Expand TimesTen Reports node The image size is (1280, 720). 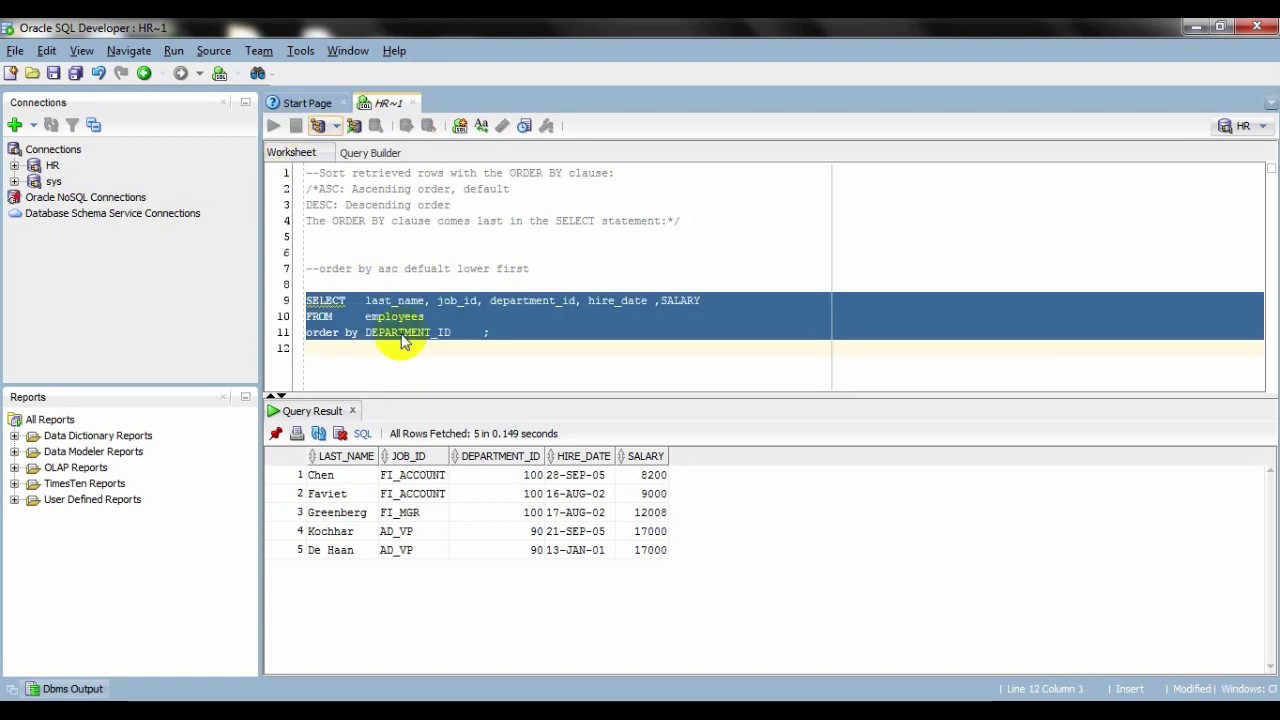(x=14, y=484)
